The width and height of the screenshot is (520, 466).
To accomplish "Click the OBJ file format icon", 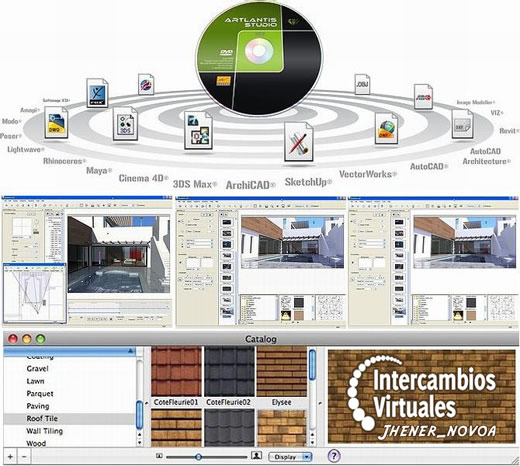I will coord(362,84).
